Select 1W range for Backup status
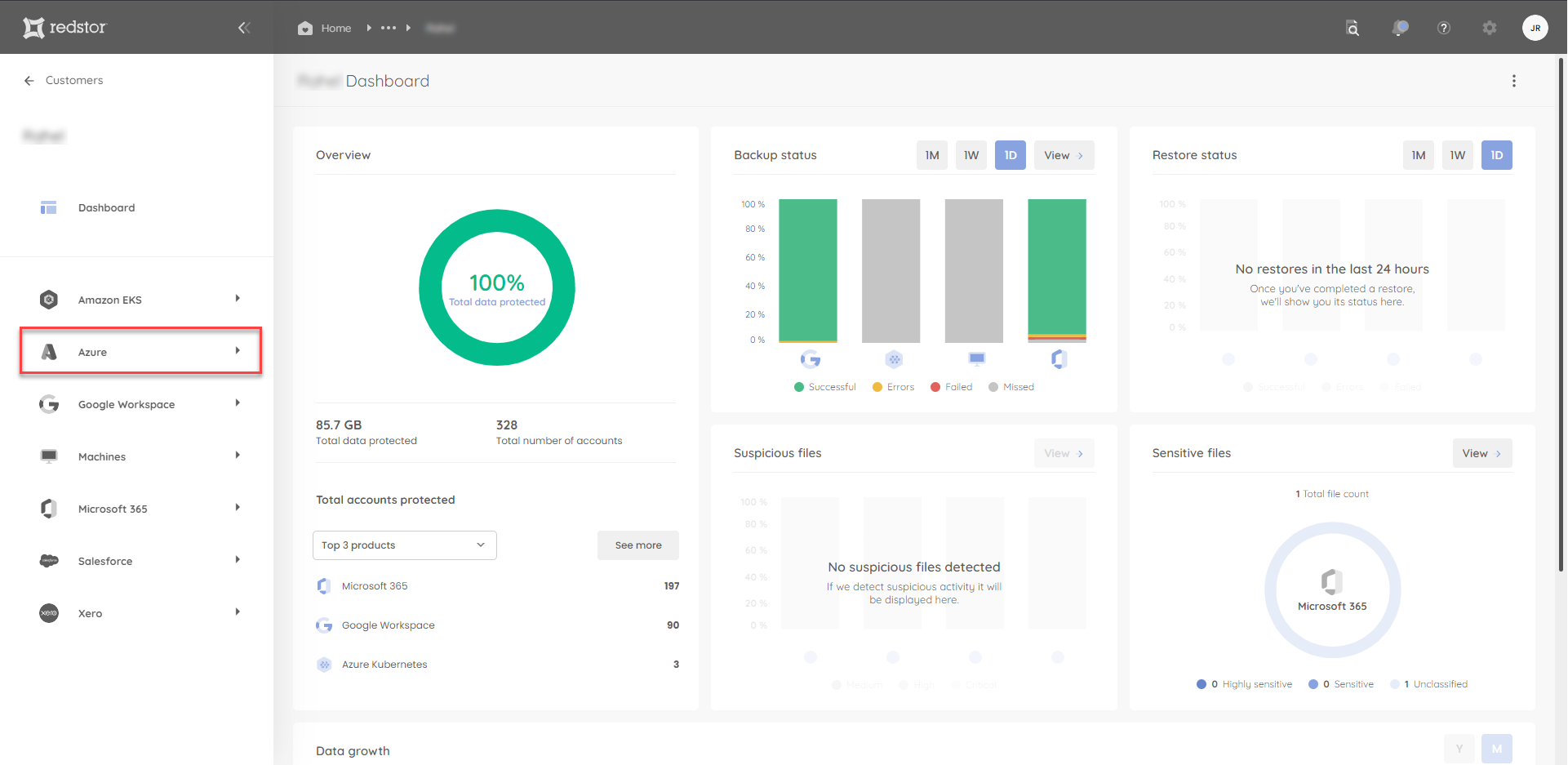This screenshot has height=765, width=1568. click(971, 155)
